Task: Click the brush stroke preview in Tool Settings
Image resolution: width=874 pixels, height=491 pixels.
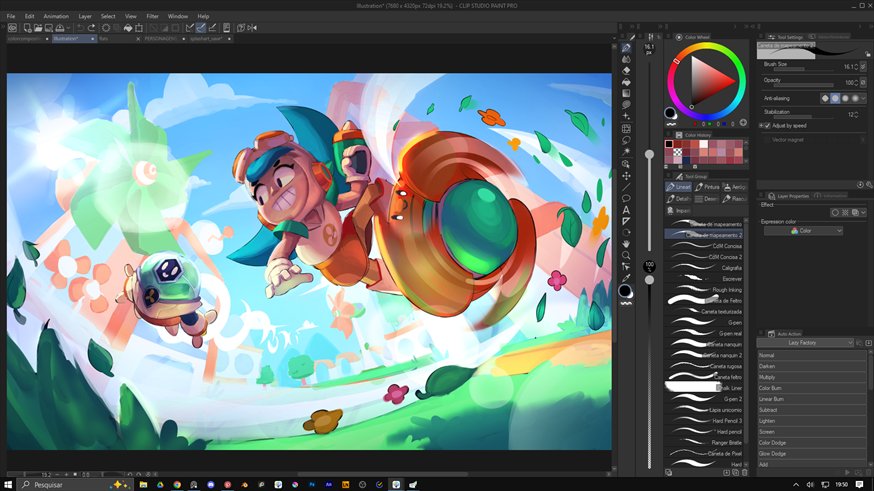Action: coord(810,51)
